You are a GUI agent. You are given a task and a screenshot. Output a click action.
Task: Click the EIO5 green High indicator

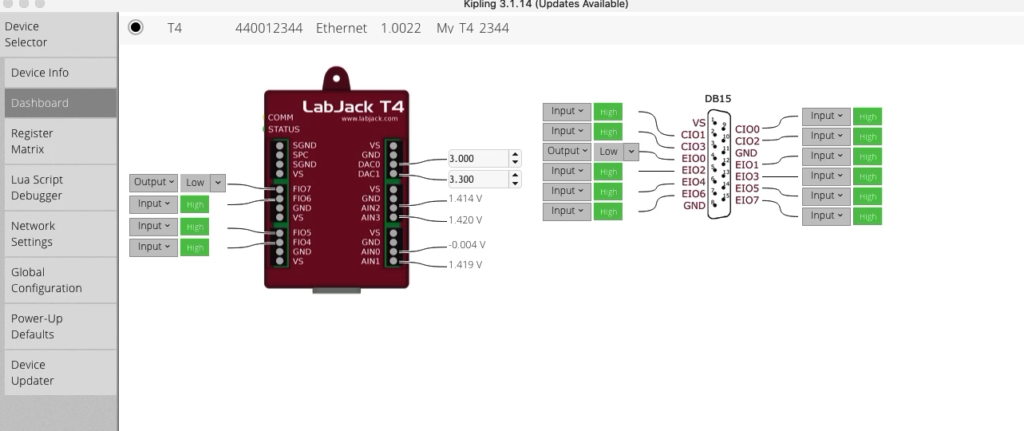[867, 197]
